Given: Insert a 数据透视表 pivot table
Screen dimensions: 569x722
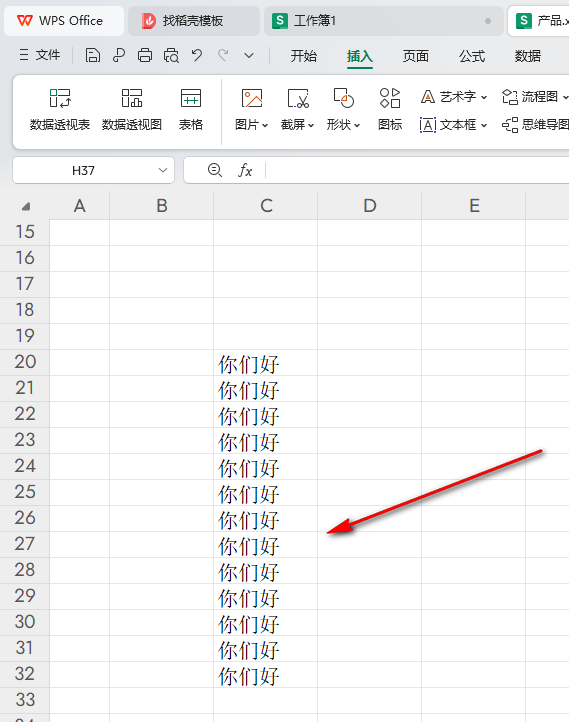Looking at the screenshot, I should pyautogui.click(x=60, y=111).
